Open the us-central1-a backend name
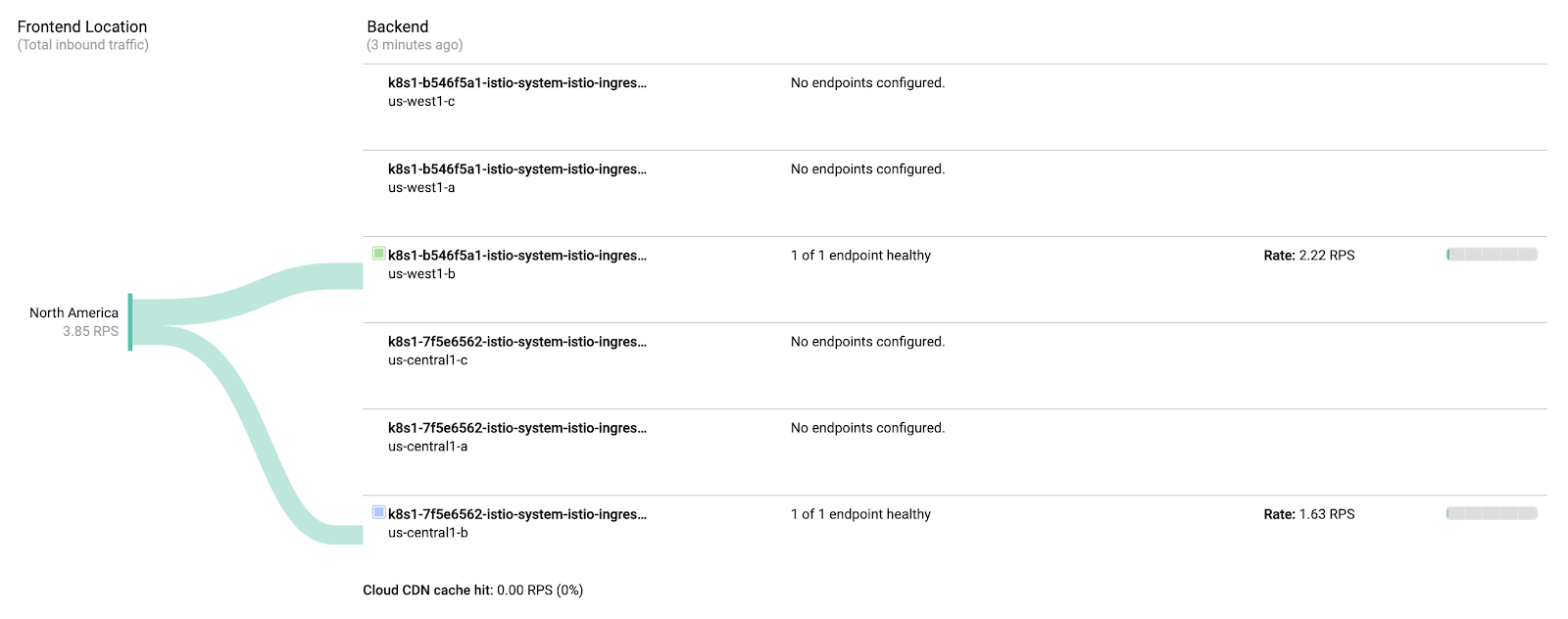1568x619 pixels. click(x=516, y=428)
